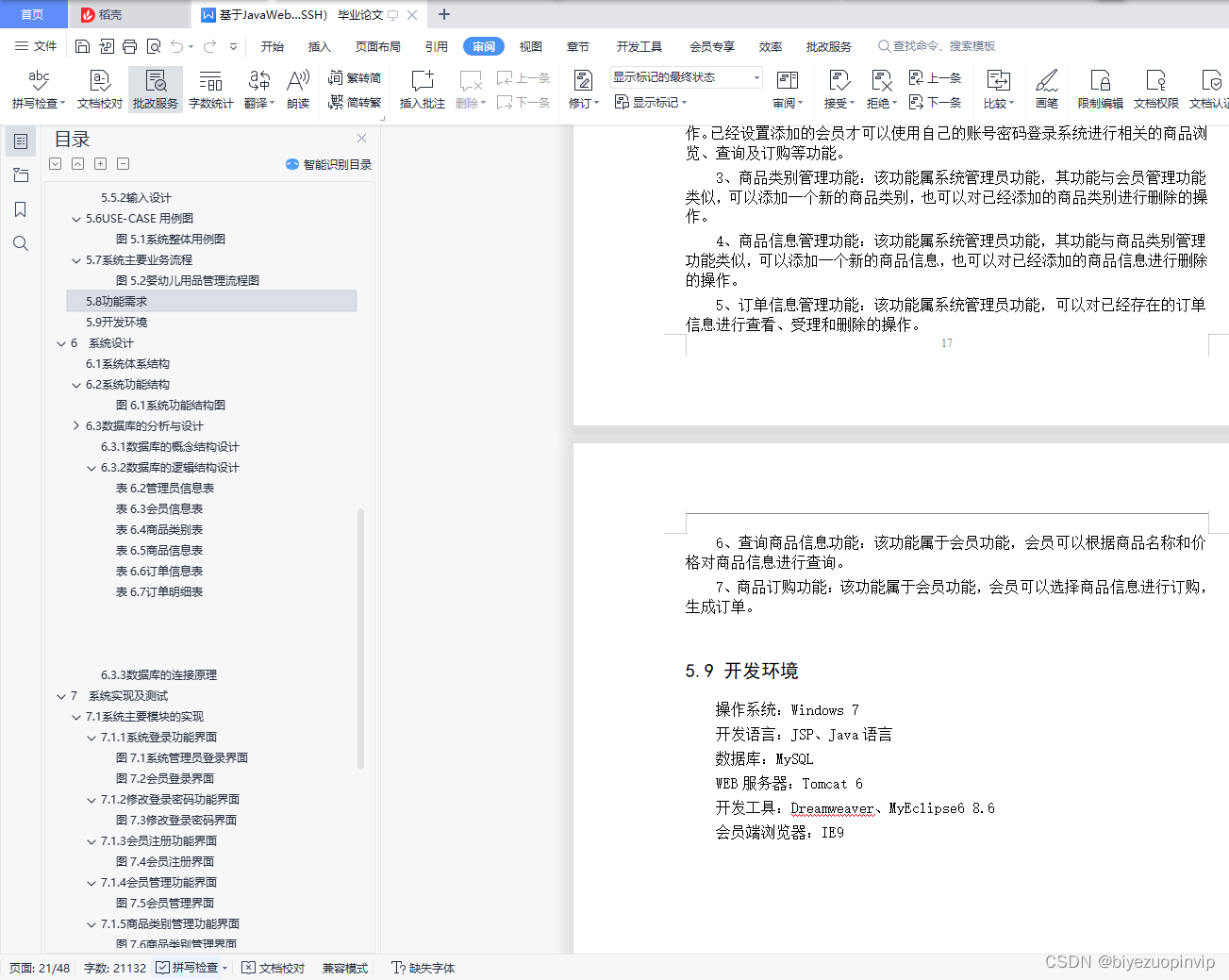
Task: Open the 会员专享 ribbon tab
Action: point(712,46)
